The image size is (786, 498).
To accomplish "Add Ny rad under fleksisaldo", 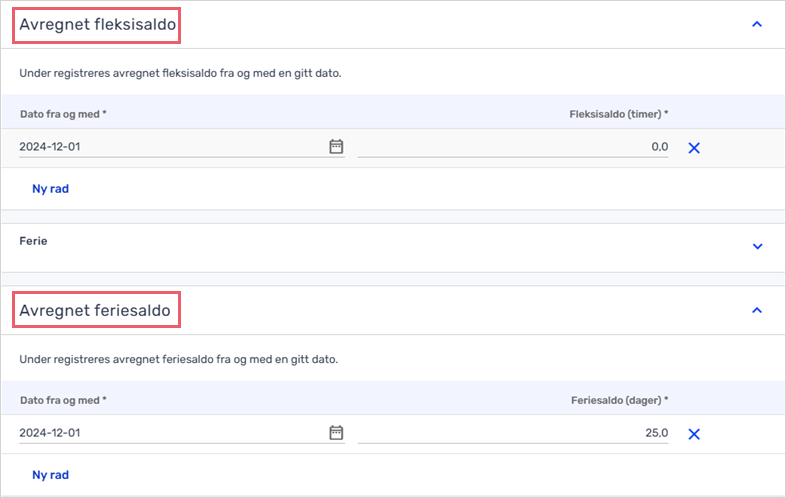I will click(51, 189).
